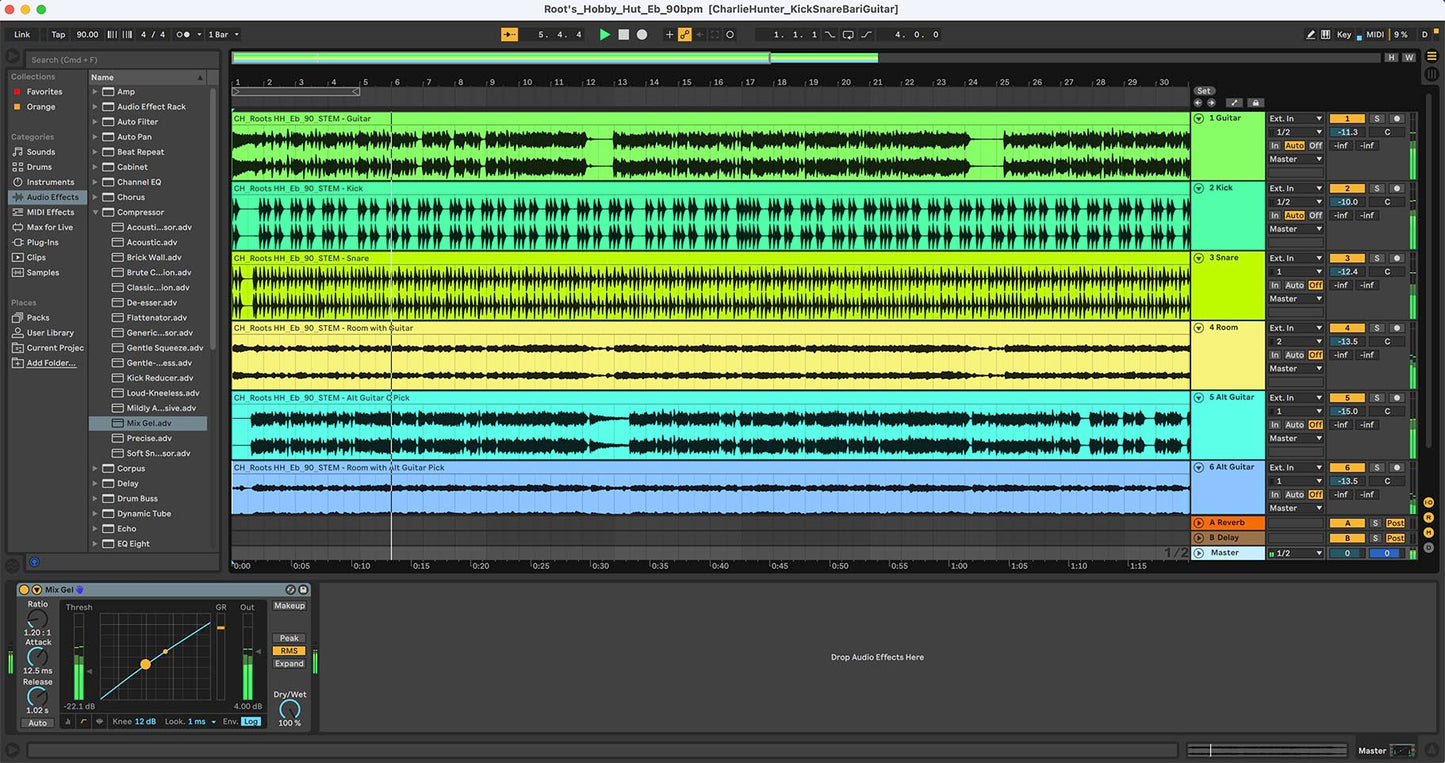Toggle the Follow playback icon

click(x=509, y=35)
